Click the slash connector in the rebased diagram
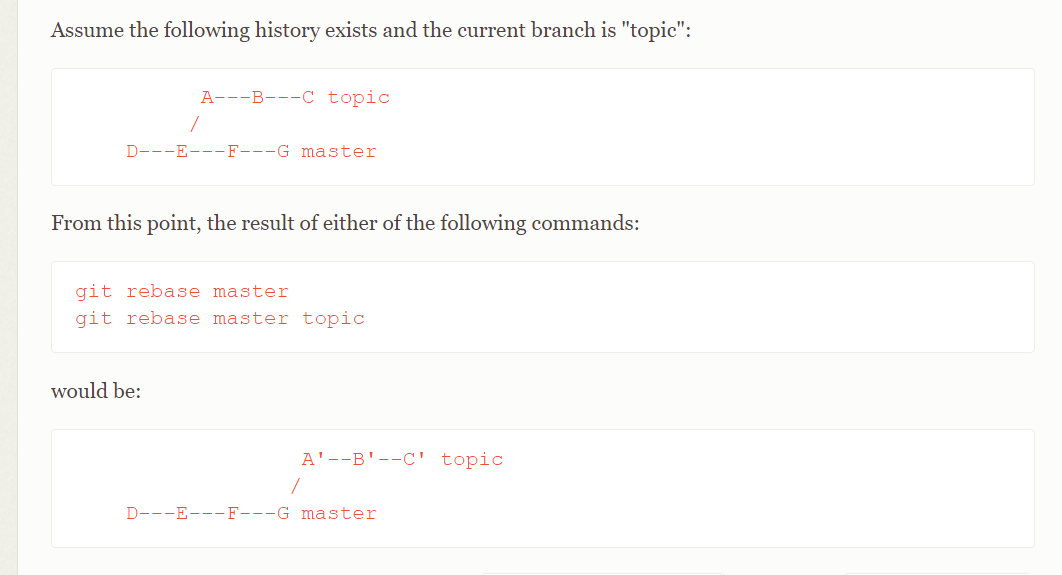1062x575 pixels. (x=295, y=486)
